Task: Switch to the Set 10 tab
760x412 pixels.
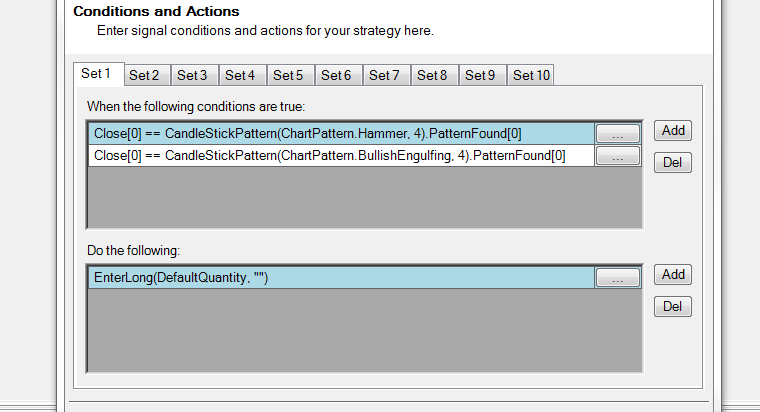Action: (x=530, y=75)
